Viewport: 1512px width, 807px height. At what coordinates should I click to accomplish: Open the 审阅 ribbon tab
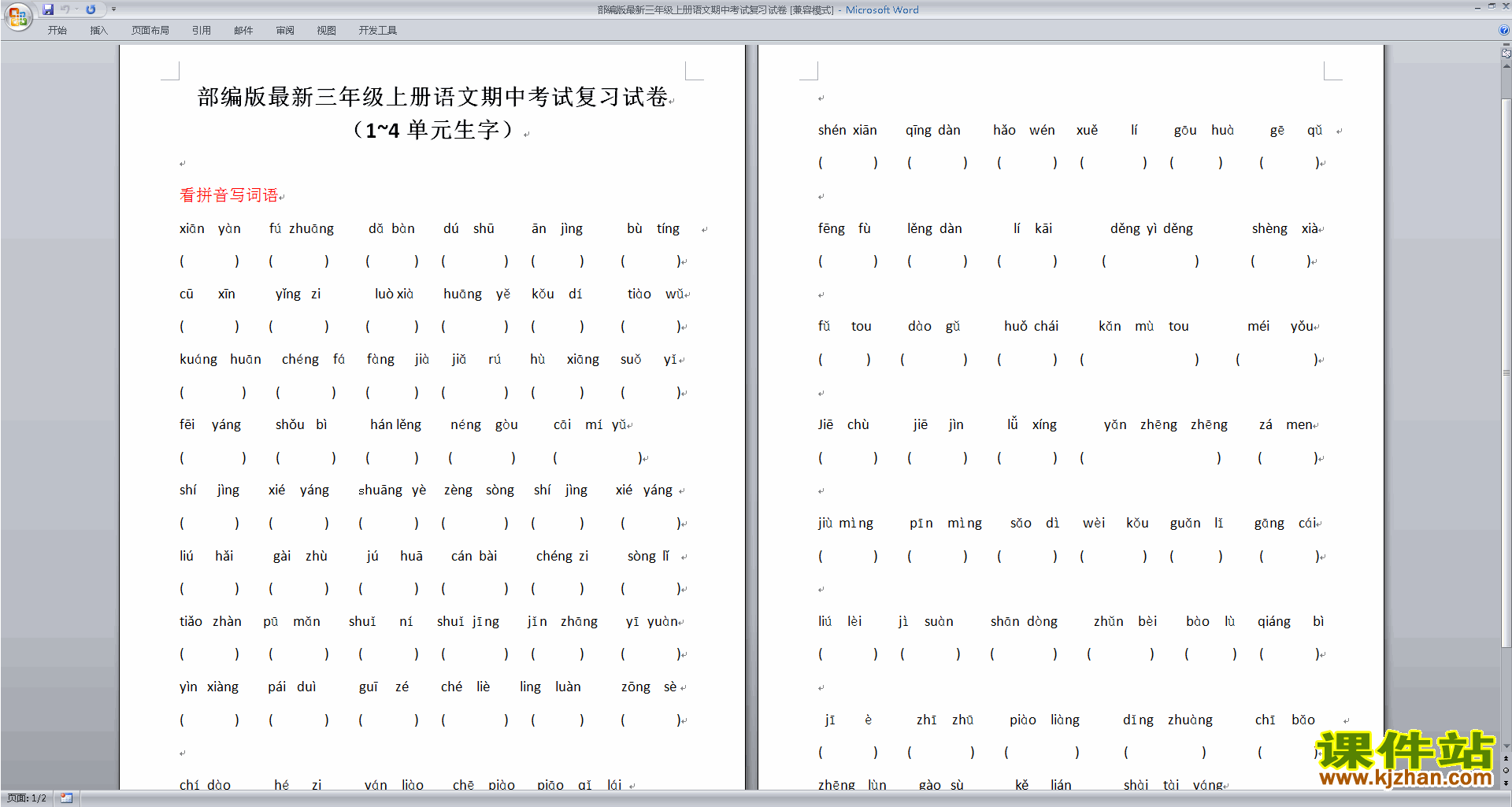point(285,30)
